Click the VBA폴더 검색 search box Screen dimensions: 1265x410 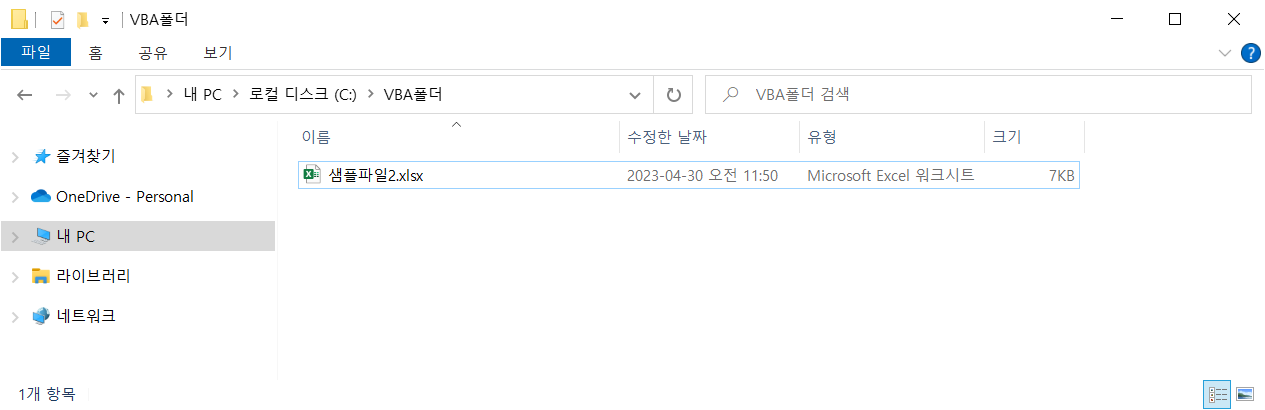pos(978,95)
